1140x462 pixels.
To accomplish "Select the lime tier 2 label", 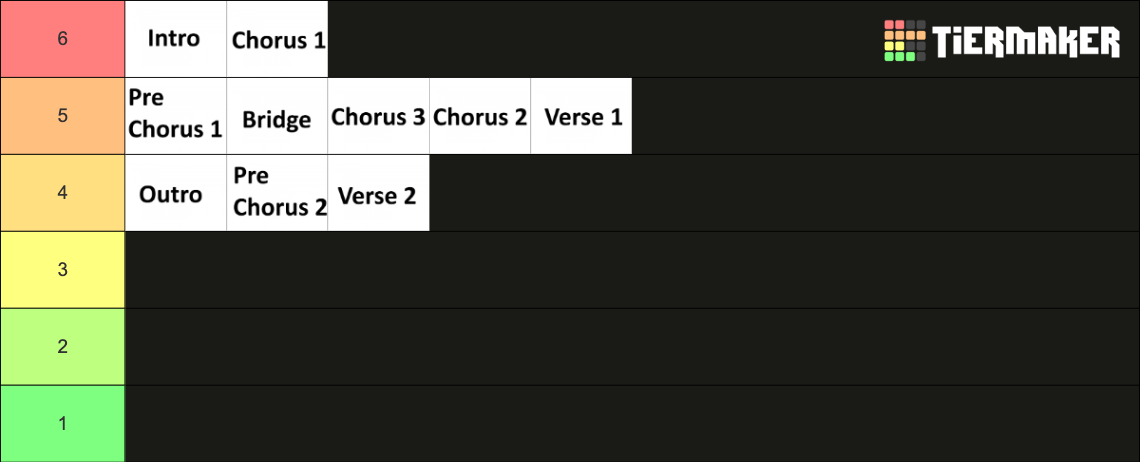I will pyautogui.click(x=63, y=346).
